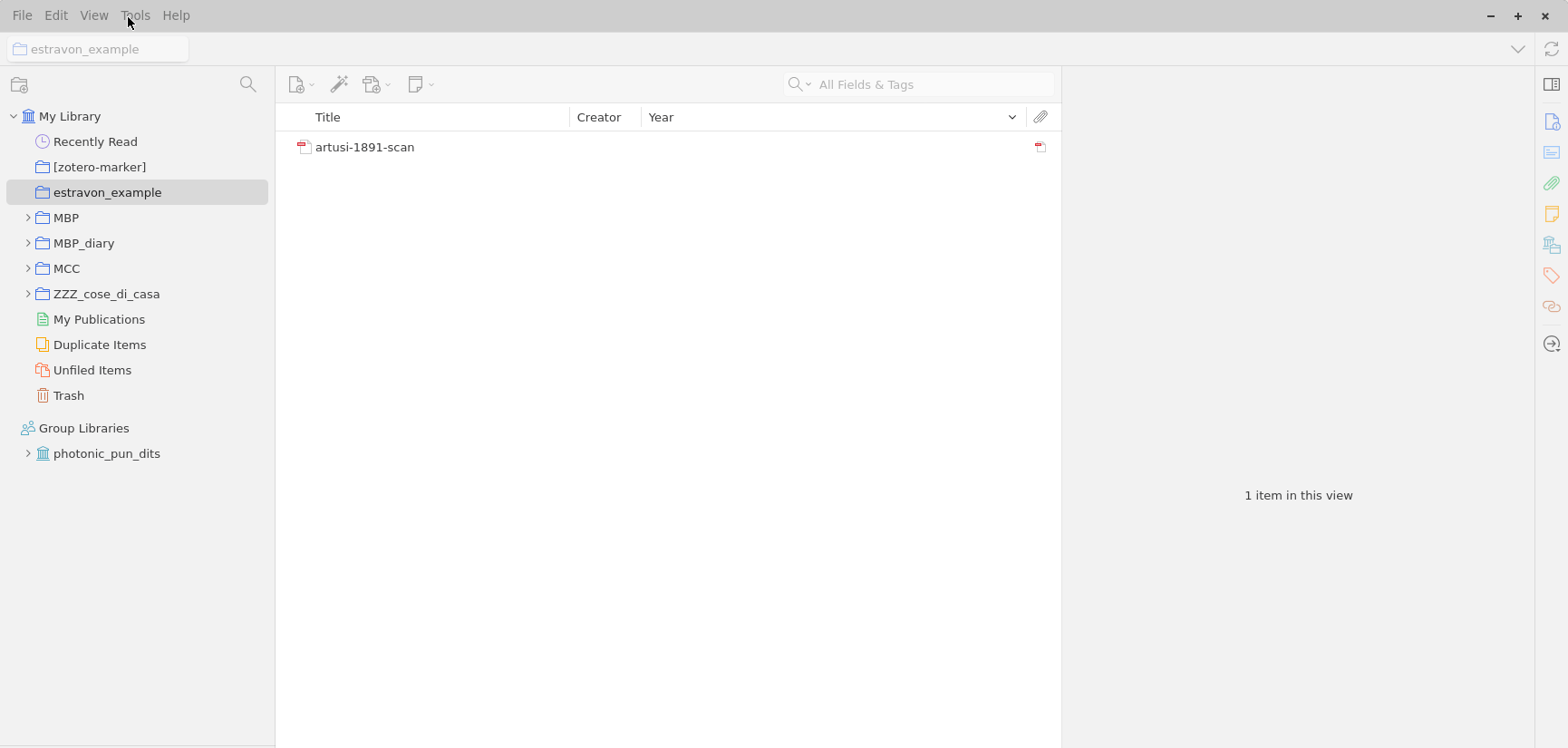Open the Edit menu
The height and width of the screenshot is (748, 1568).
[56, 15]
